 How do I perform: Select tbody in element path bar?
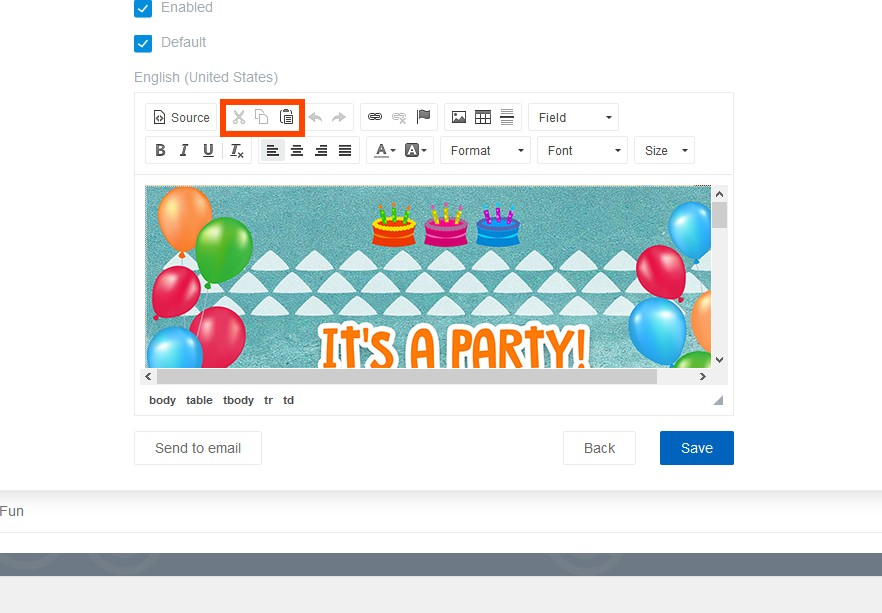tap(238, 400)
